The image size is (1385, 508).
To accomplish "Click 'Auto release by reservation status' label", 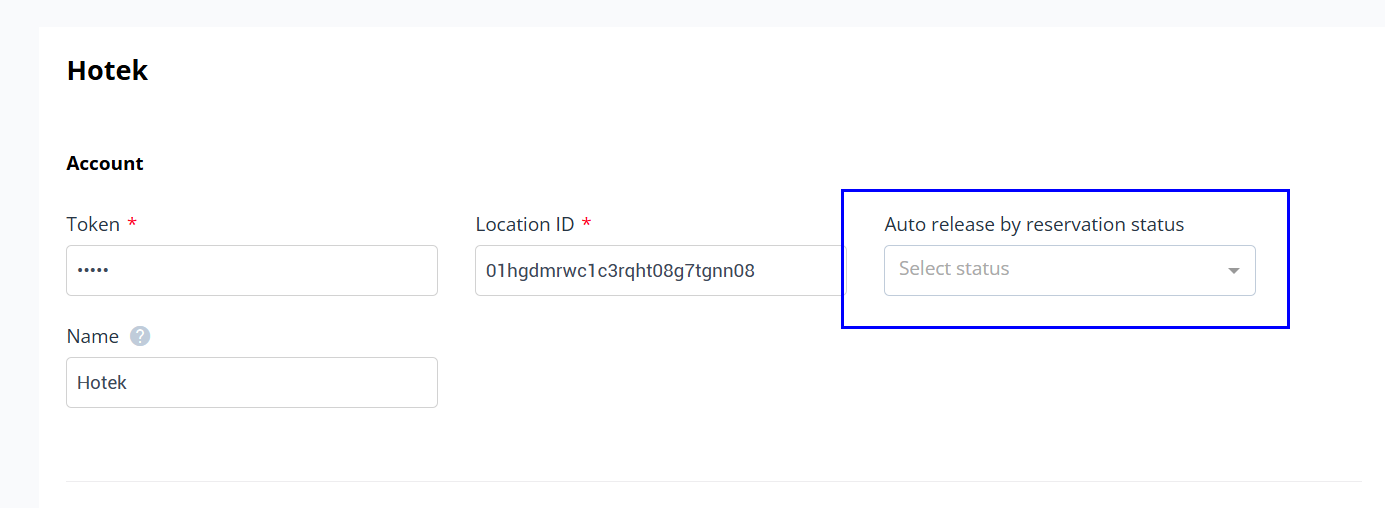I will point(1034,224).
